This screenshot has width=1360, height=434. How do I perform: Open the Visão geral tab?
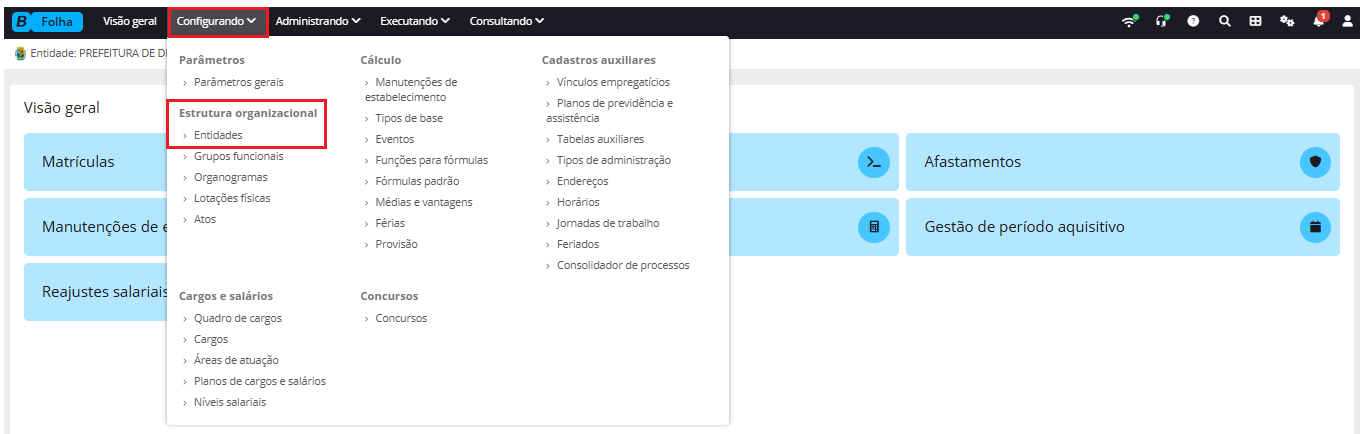(x=130, y=21)
